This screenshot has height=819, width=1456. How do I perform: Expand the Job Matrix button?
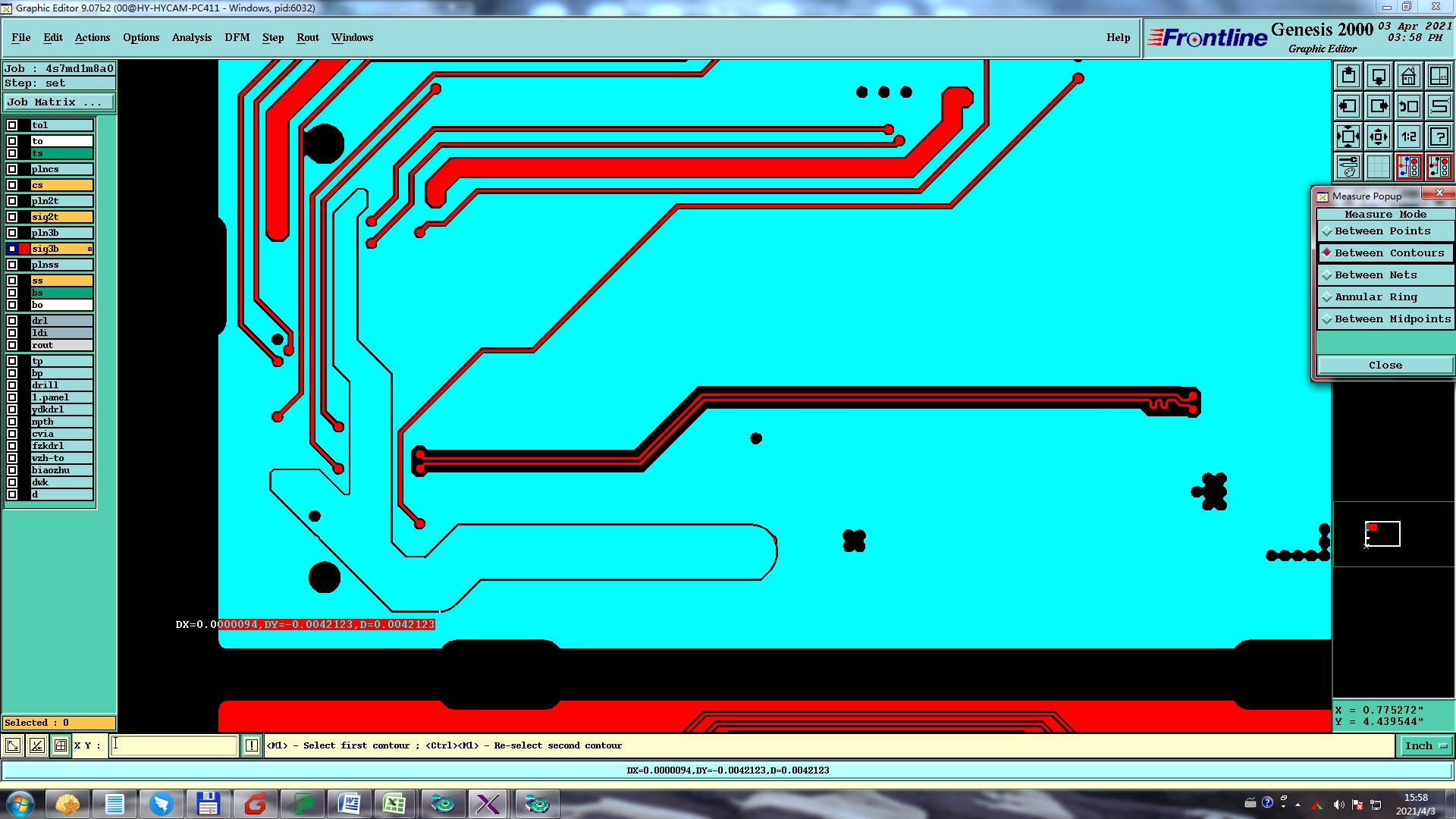(x=59, y=102)
